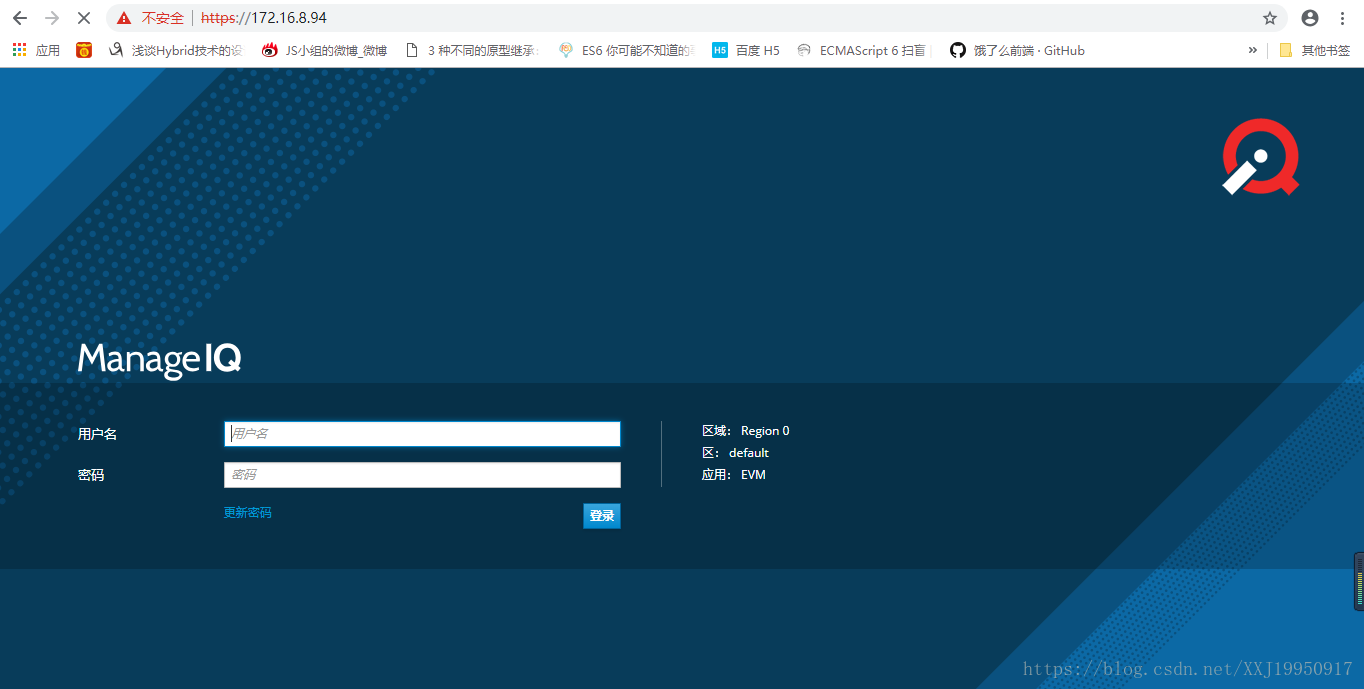The width and height of the screenshot is (1364, 689).
Task: Go back with the browser back arrow
Action: pyautogui.click(x=20, y=18)
